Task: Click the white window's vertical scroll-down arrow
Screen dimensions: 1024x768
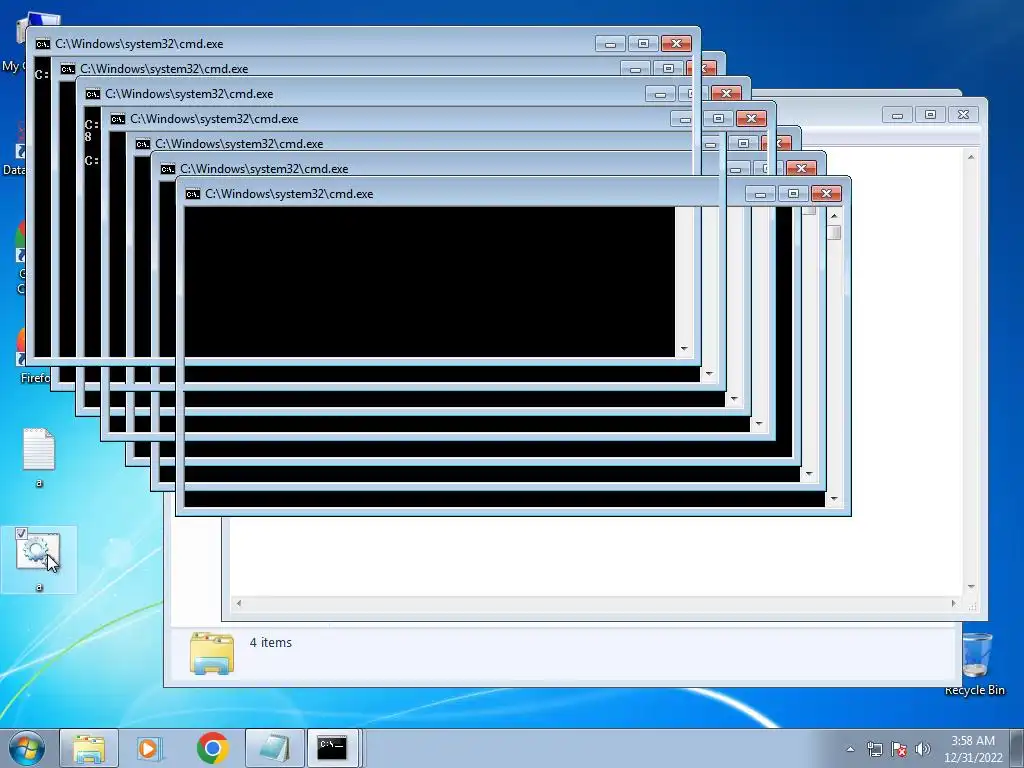Action: (971, 587)
